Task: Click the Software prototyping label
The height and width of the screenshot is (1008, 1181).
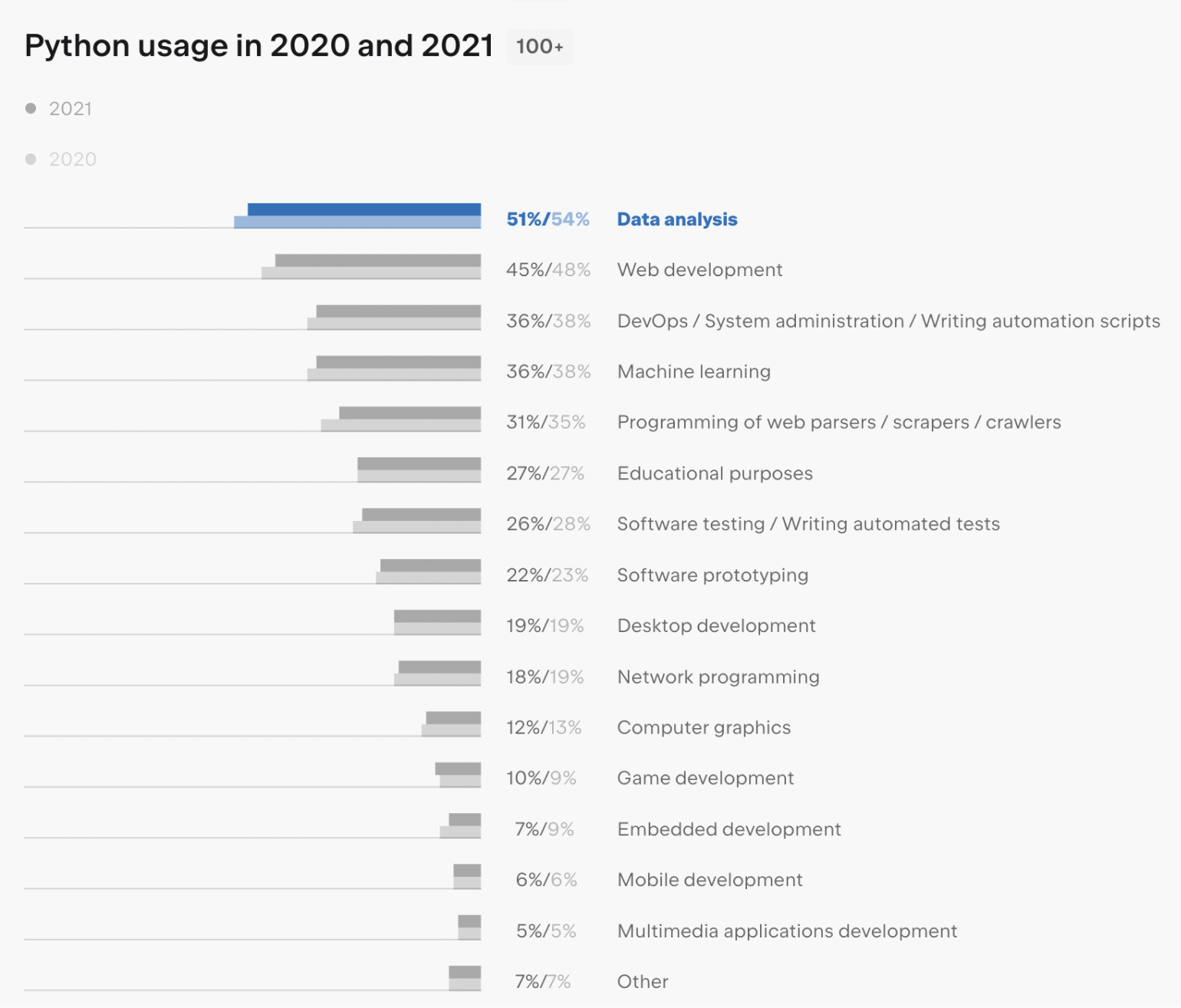Action: pyautogui.click(x=712, y=575)
